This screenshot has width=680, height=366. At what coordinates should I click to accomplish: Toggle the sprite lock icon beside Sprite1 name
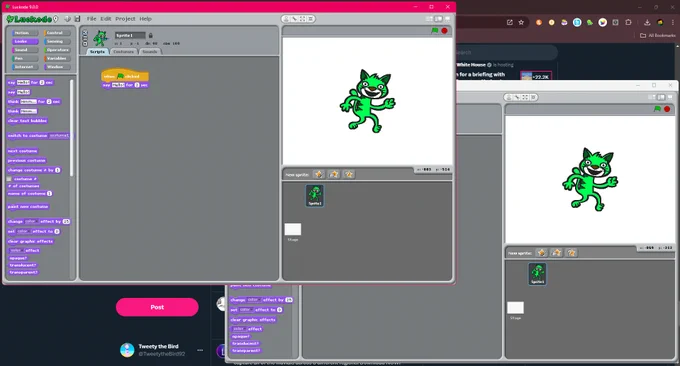[150, 36]
